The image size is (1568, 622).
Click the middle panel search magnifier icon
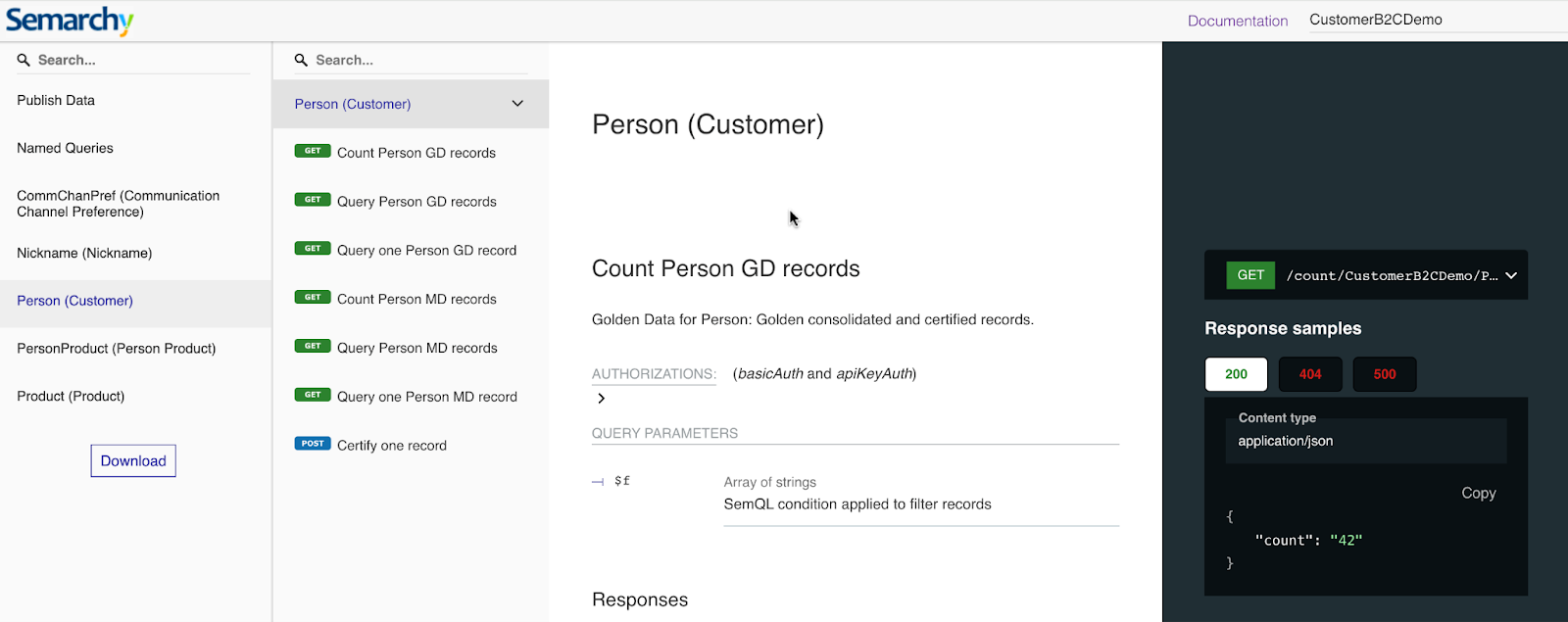[302, 61]
